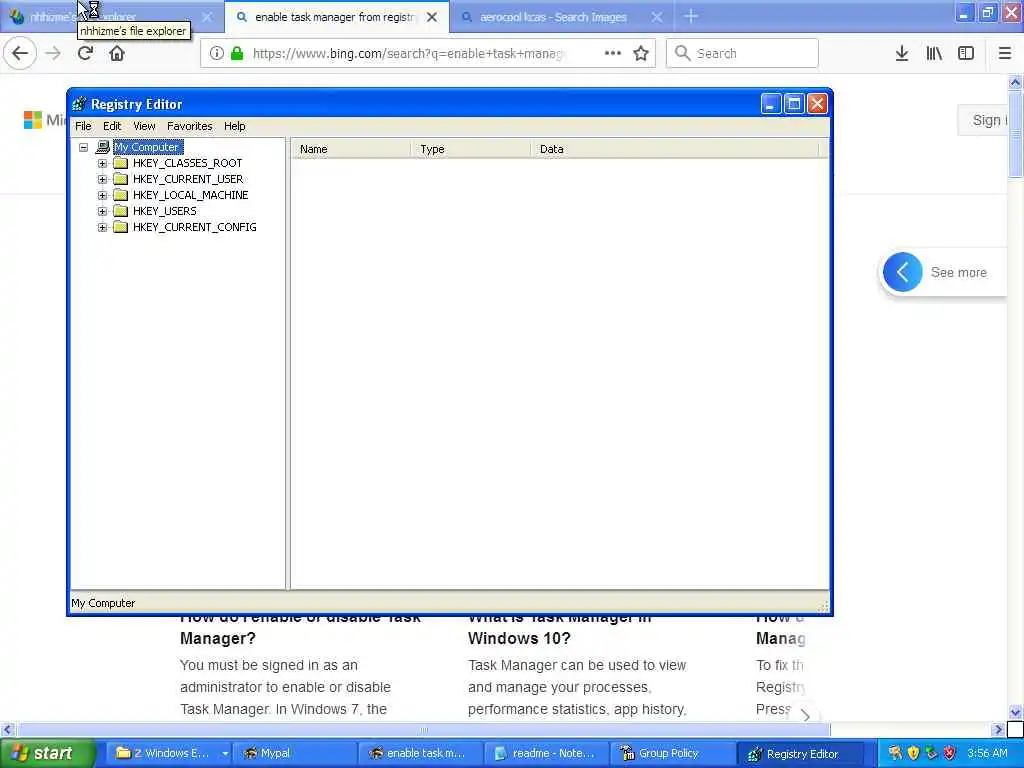Open the browser home page
This screenshot has width=1024, height=768.
point(117,54)
